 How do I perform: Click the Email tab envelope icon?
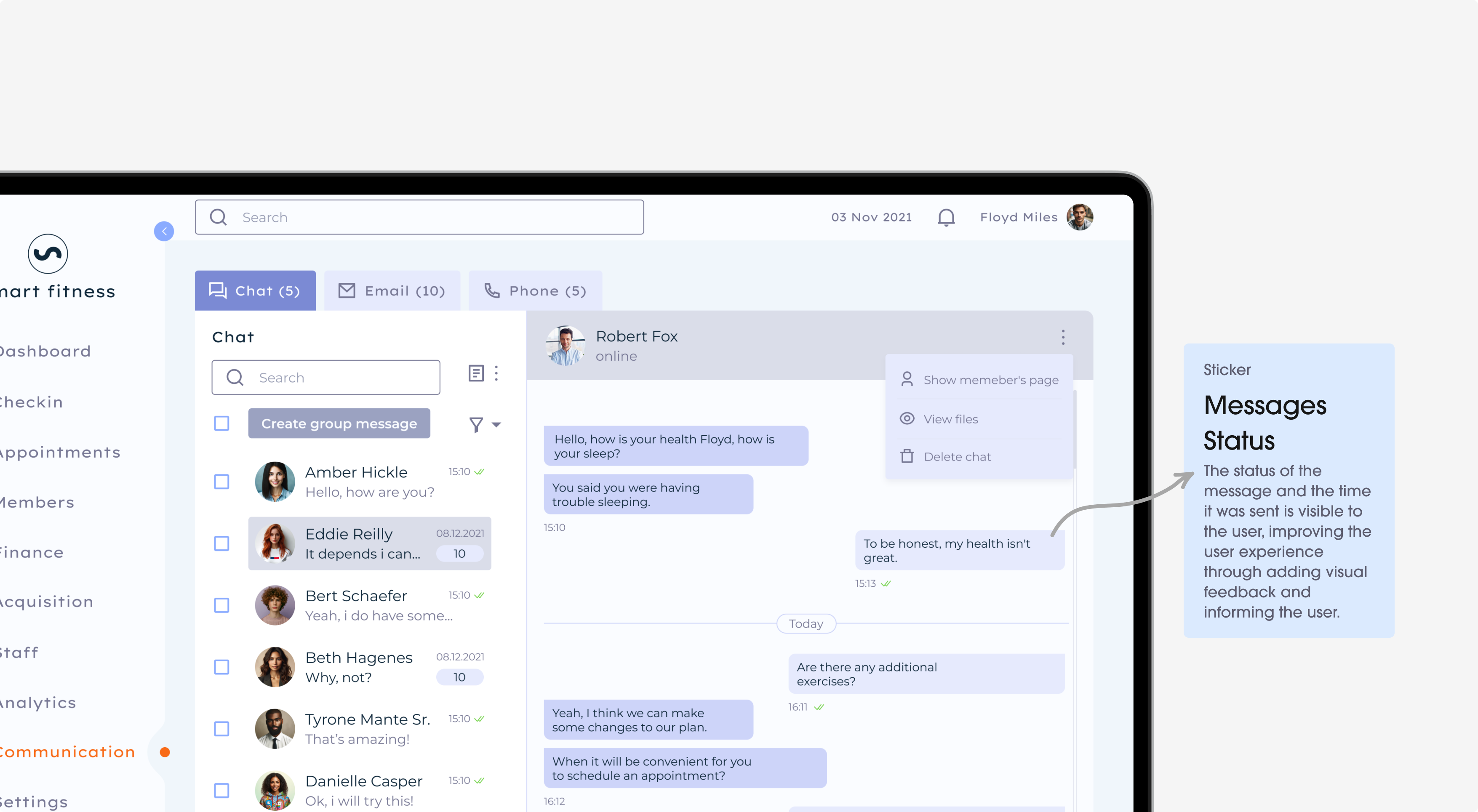point(347,291)
